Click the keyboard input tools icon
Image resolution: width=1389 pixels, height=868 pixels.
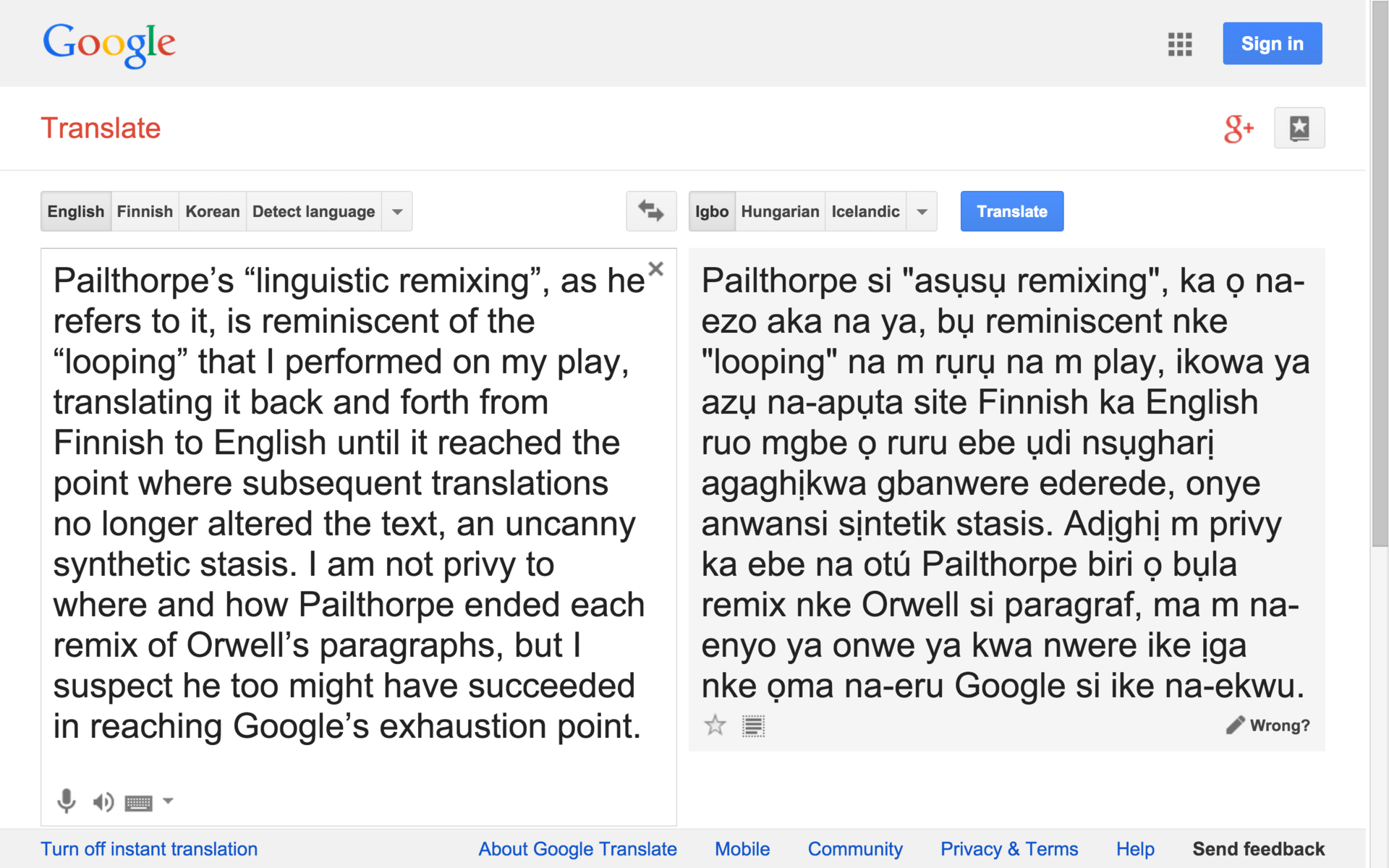pos(138,802)
